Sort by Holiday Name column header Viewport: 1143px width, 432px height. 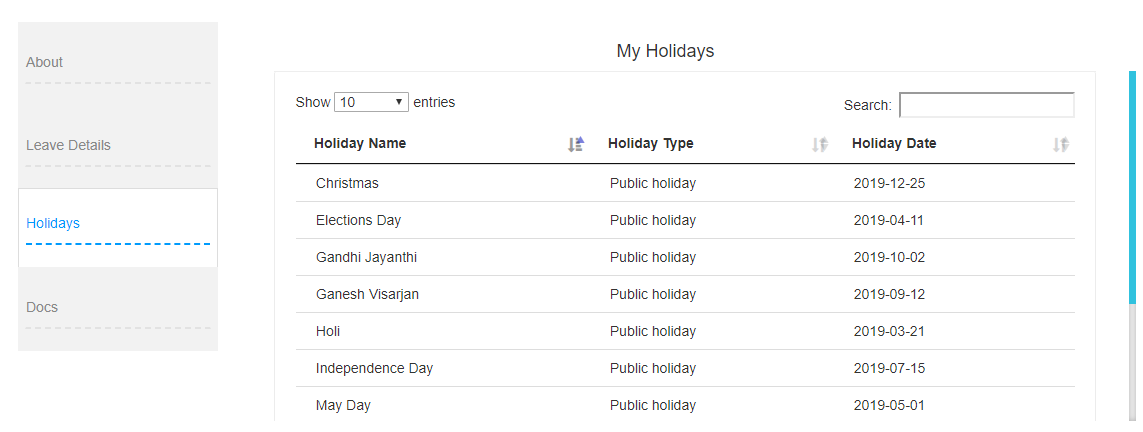click(x=360, y=143)
